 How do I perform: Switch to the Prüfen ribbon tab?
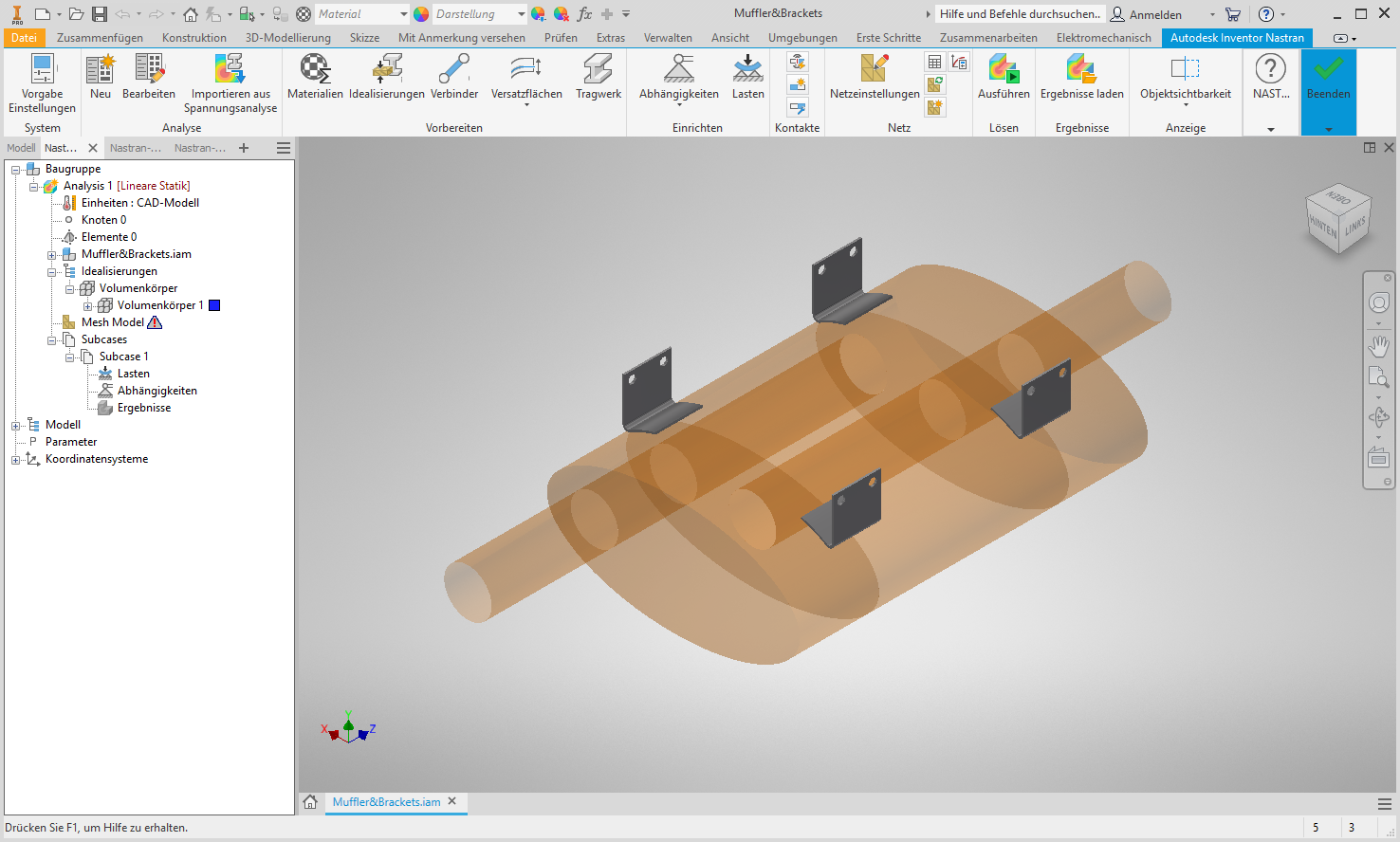tap(561, 38)
